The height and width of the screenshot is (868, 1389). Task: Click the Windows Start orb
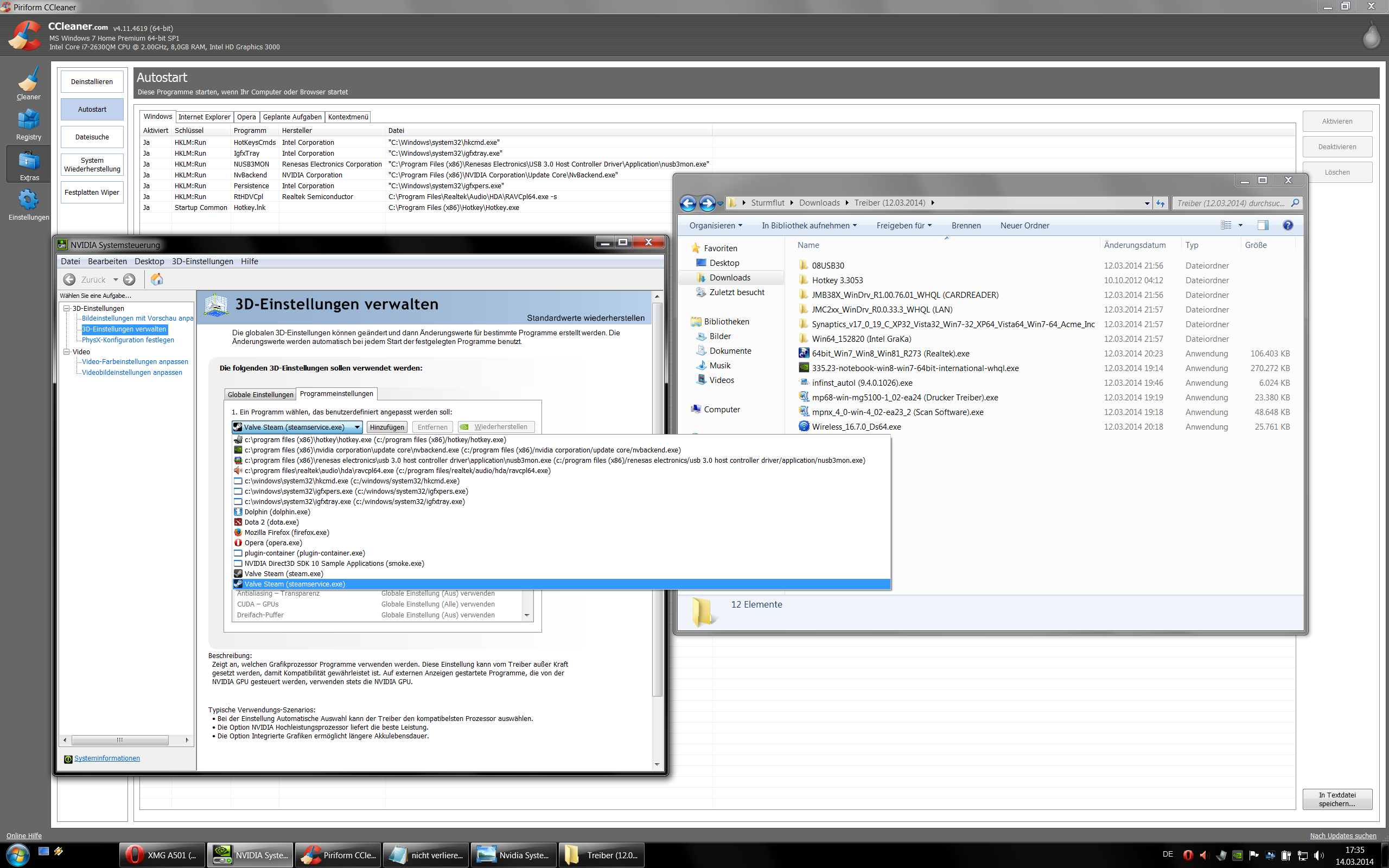point(17,855)
